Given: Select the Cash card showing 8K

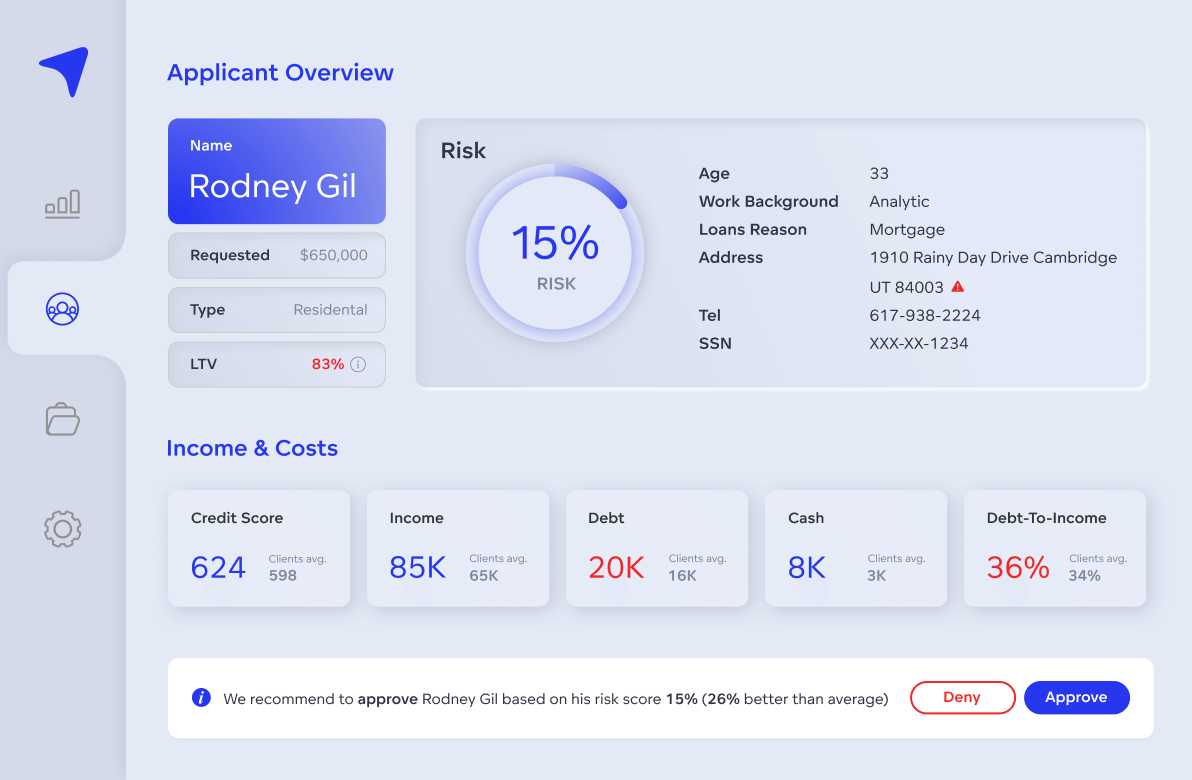Looking at the screenshot, I should click(x=856, y=547).
